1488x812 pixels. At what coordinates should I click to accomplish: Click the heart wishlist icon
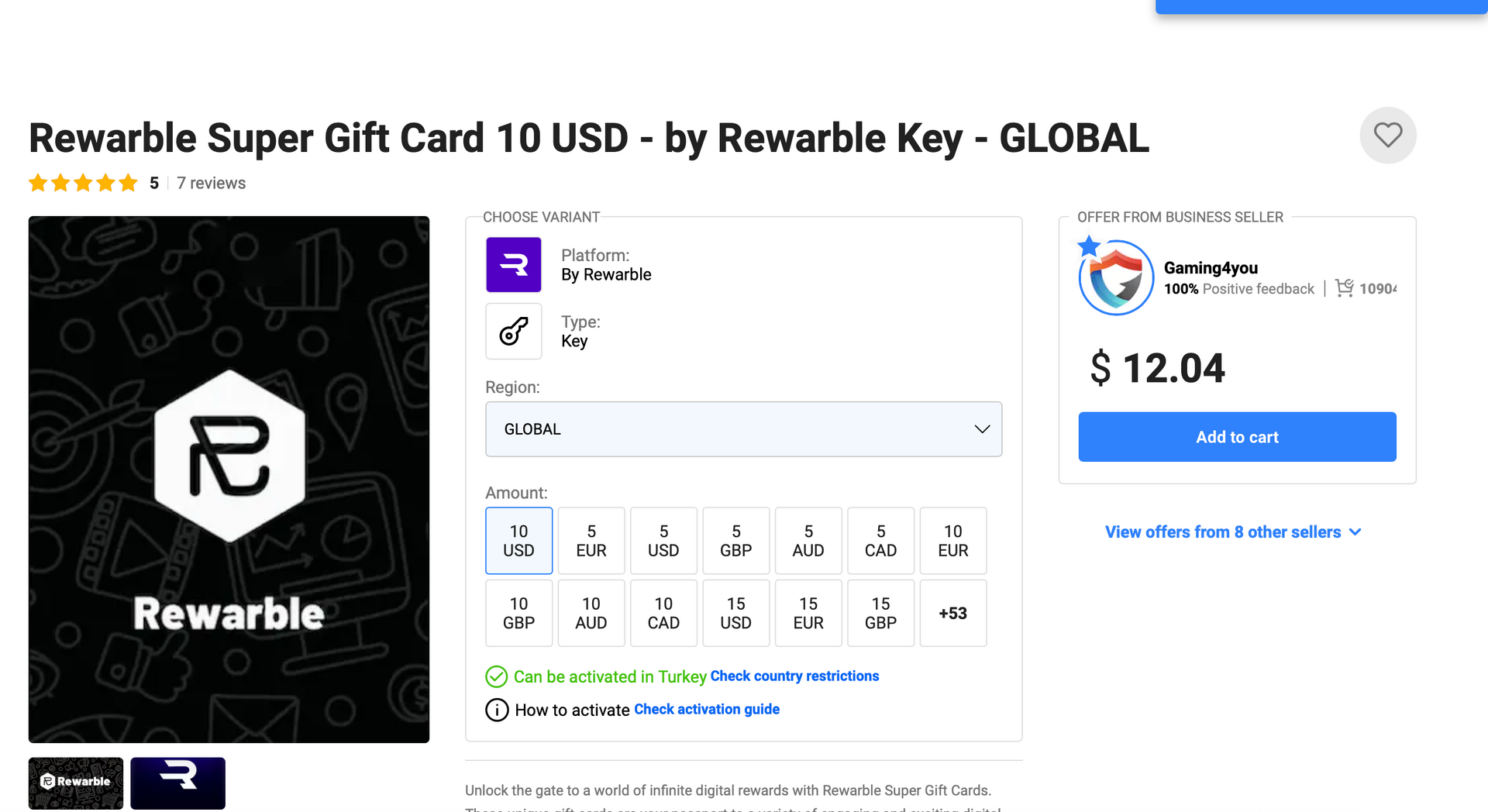pos(1387,135)
